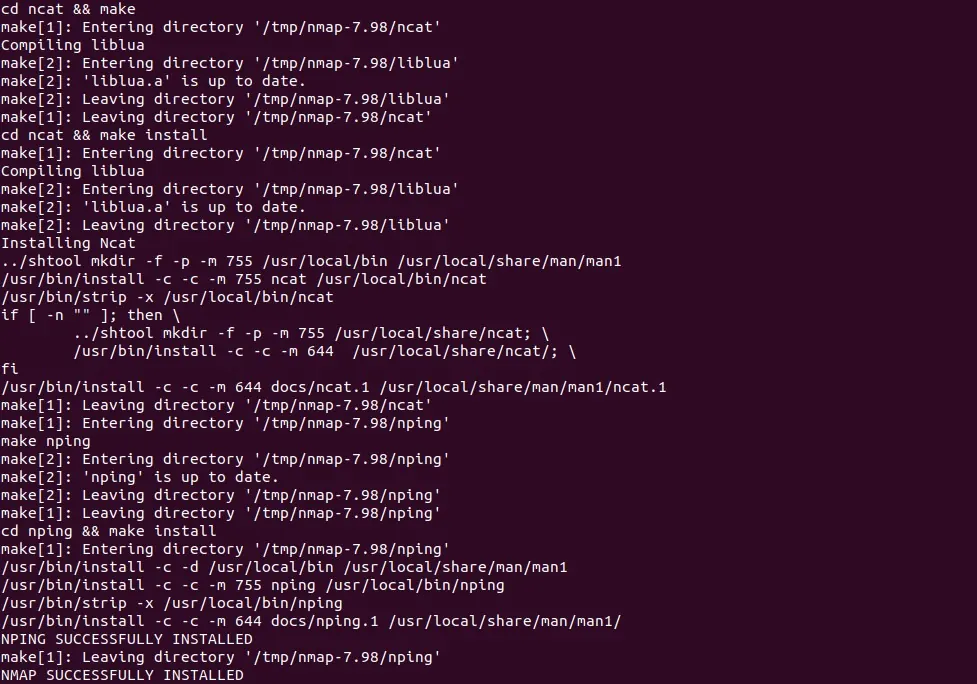The image size is (977, 684).
Task: Click the first 'cd ncat && make' line
Action: click(x=68, y=9)
